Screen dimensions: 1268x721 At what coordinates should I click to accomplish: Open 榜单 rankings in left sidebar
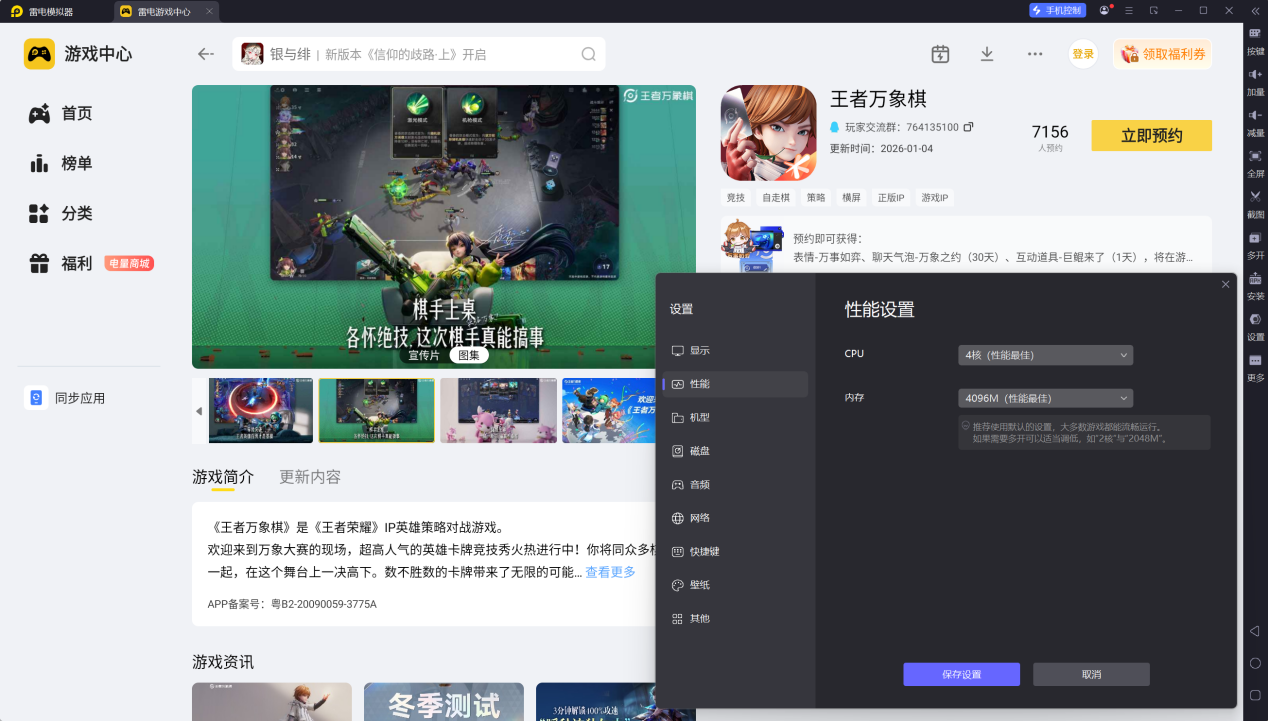[61, 164]
